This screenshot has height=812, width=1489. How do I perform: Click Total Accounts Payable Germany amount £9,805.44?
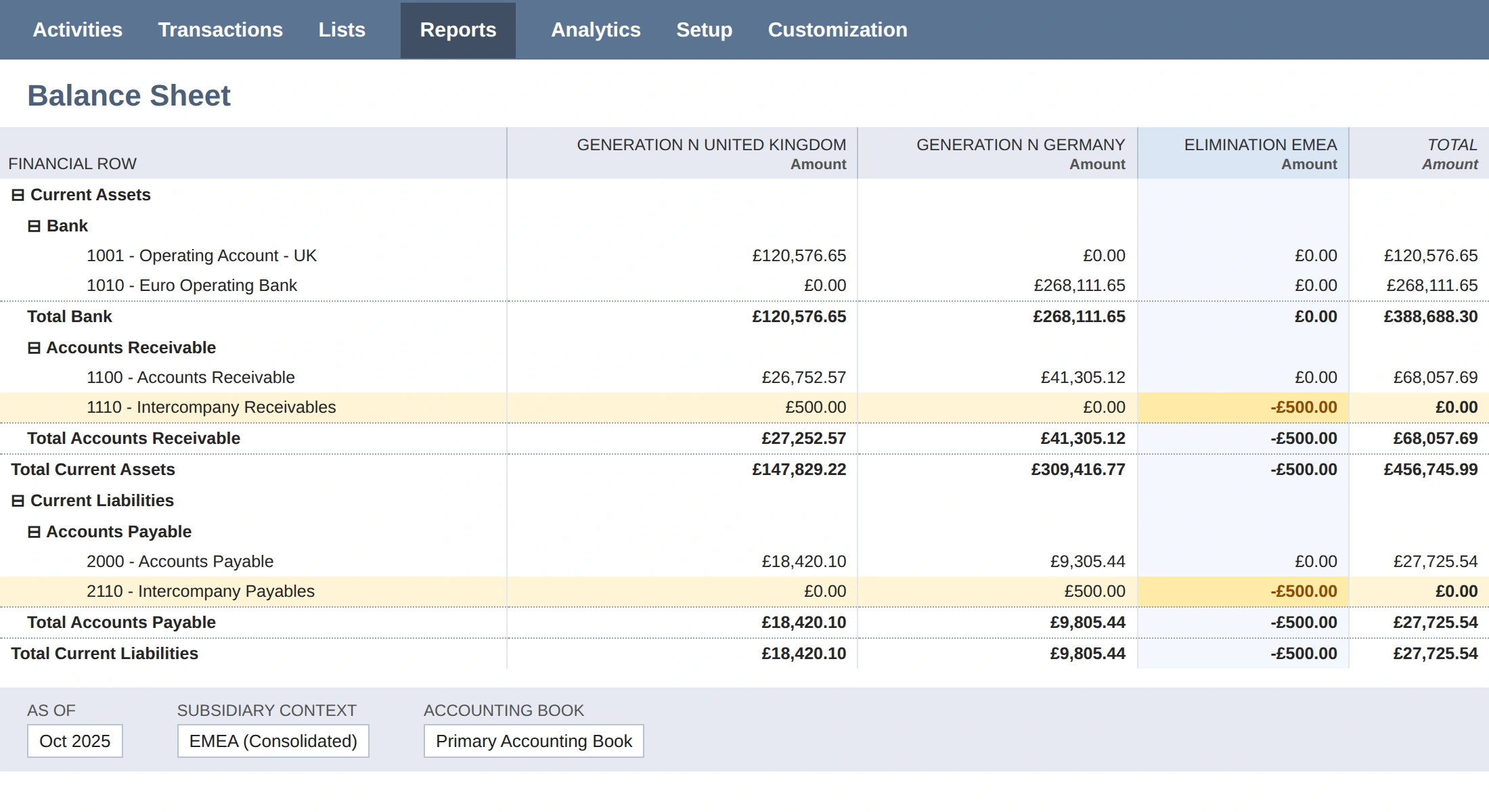[1088, 623]
